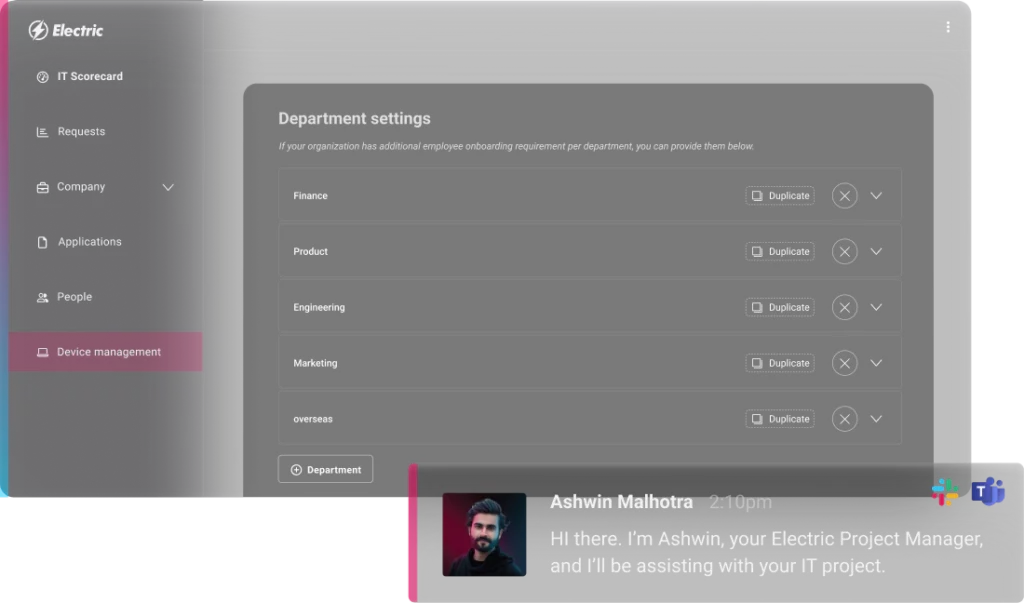The image size is (1024, 603).
Task: Open IT Scorecard in sidebar
Action: [89, 77]
